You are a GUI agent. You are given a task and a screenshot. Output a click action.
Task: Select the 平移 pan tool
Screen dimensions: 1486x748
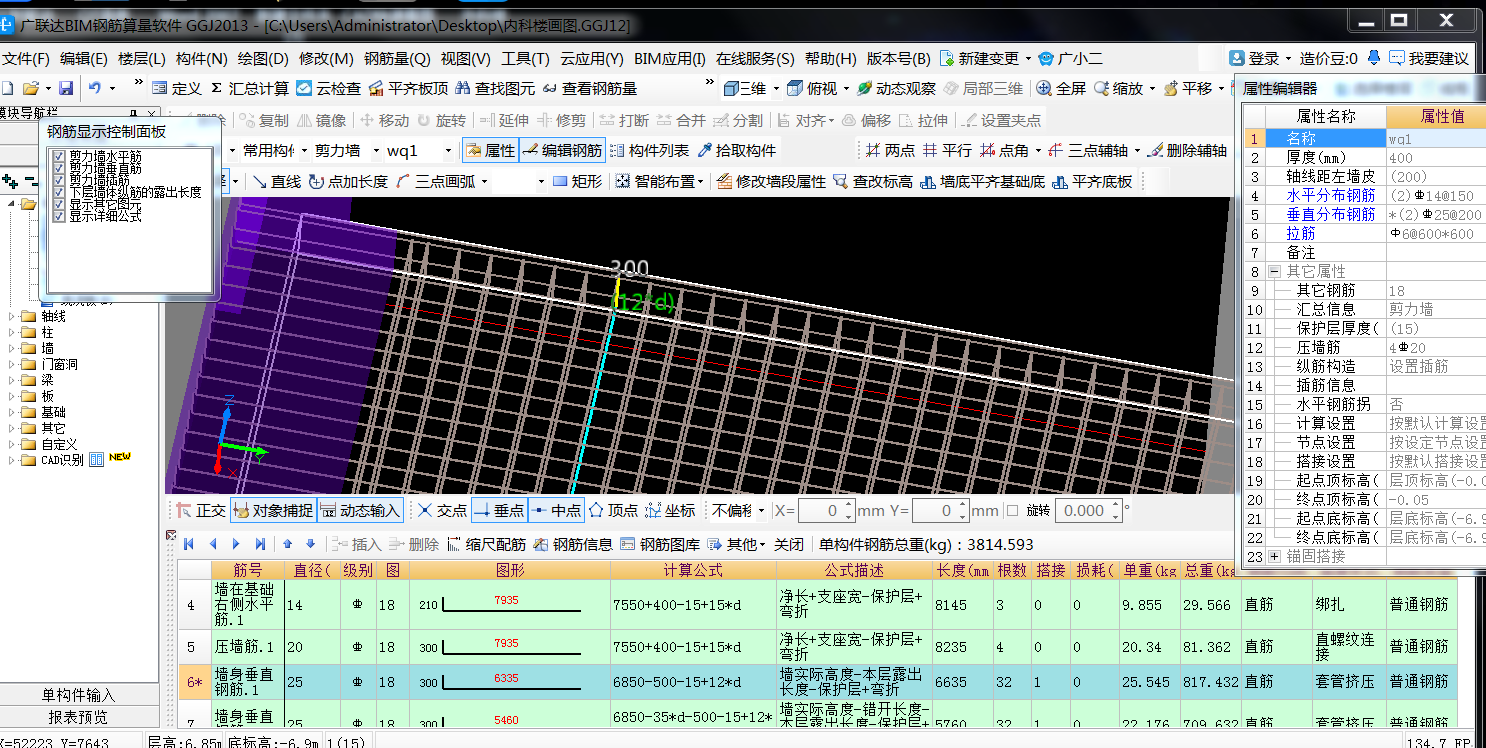click(1187, 88)
